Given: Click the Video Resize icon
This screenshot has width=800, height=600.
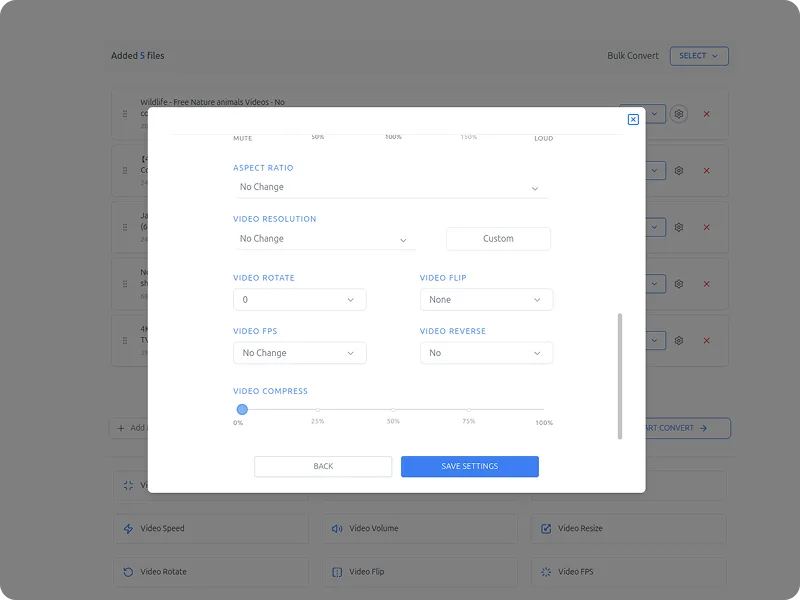Looking at the screenshot, I should [x=546, y=528].
